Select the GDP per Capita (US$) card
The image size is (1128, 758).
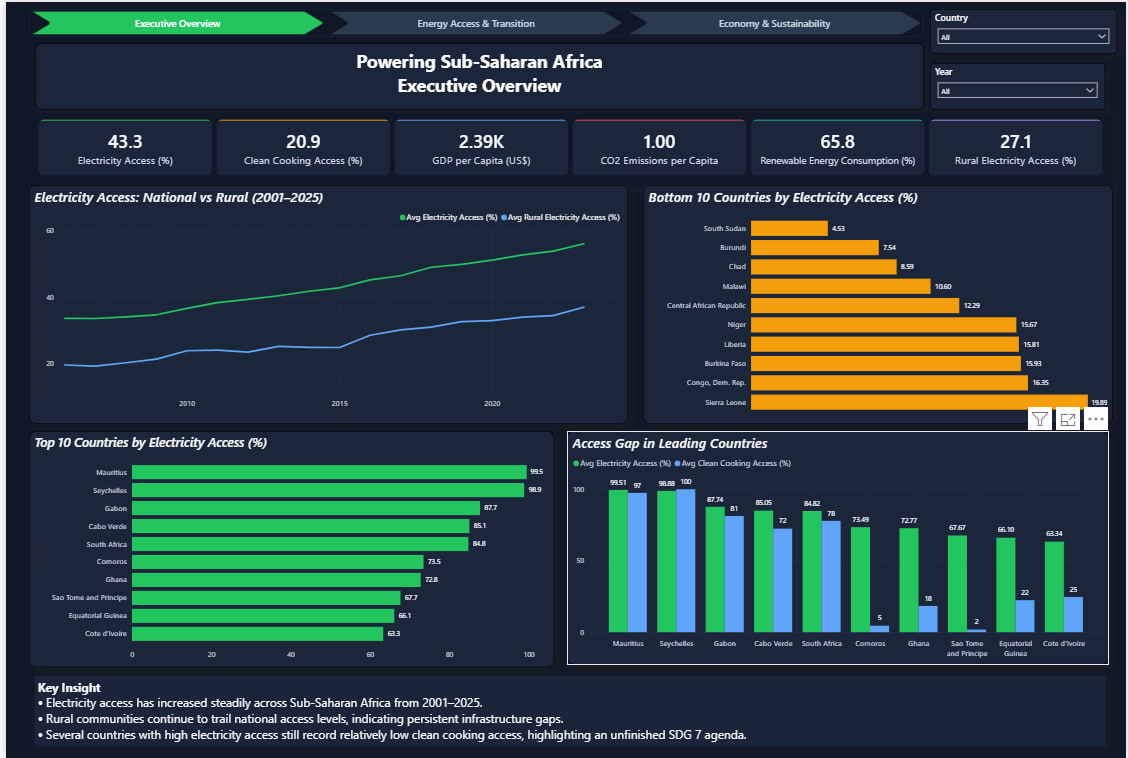point(481,148)
